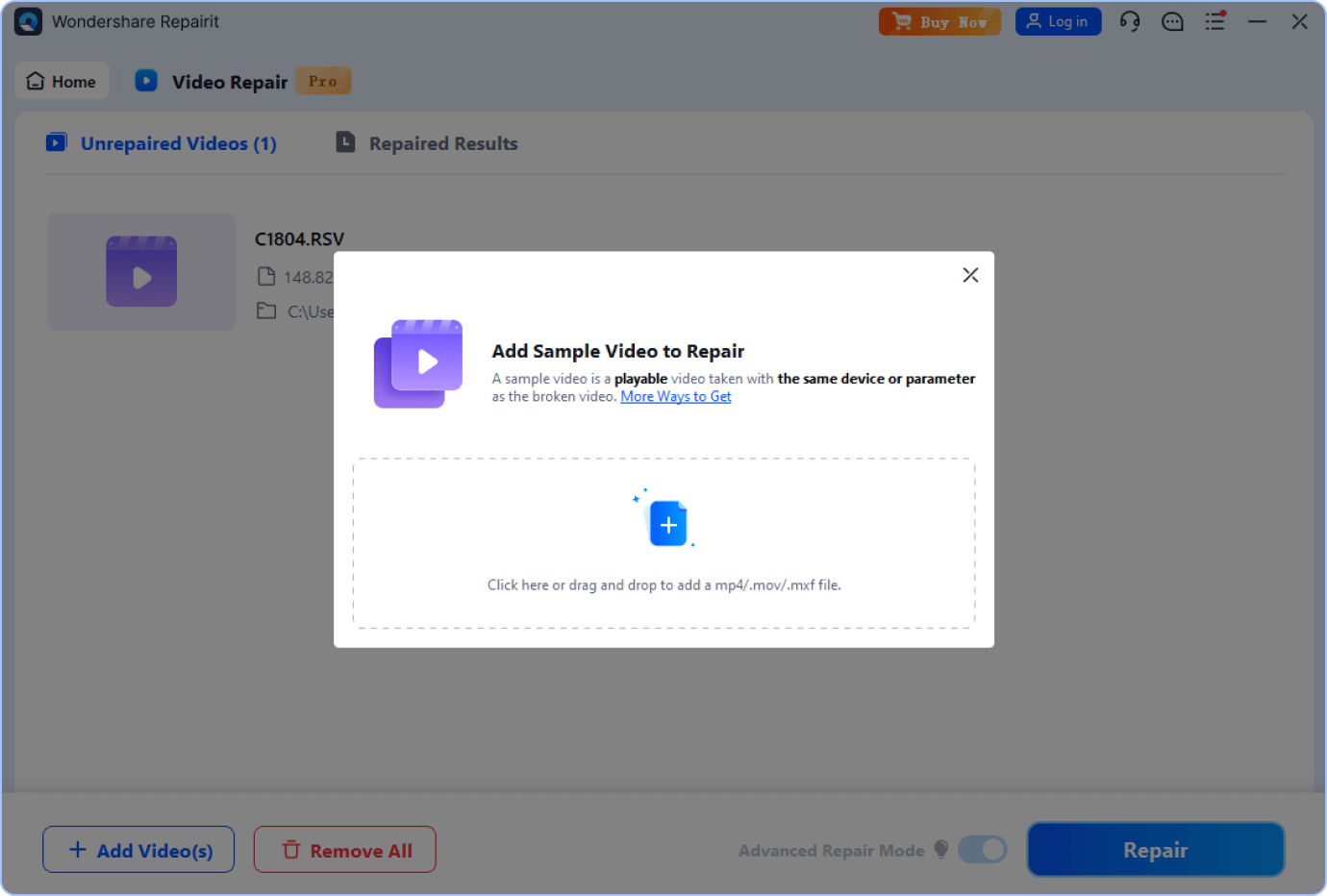The height and width of the screenshot is (896, 1327).
Task: Select the Video Repair tab
Action: point(212,82)
